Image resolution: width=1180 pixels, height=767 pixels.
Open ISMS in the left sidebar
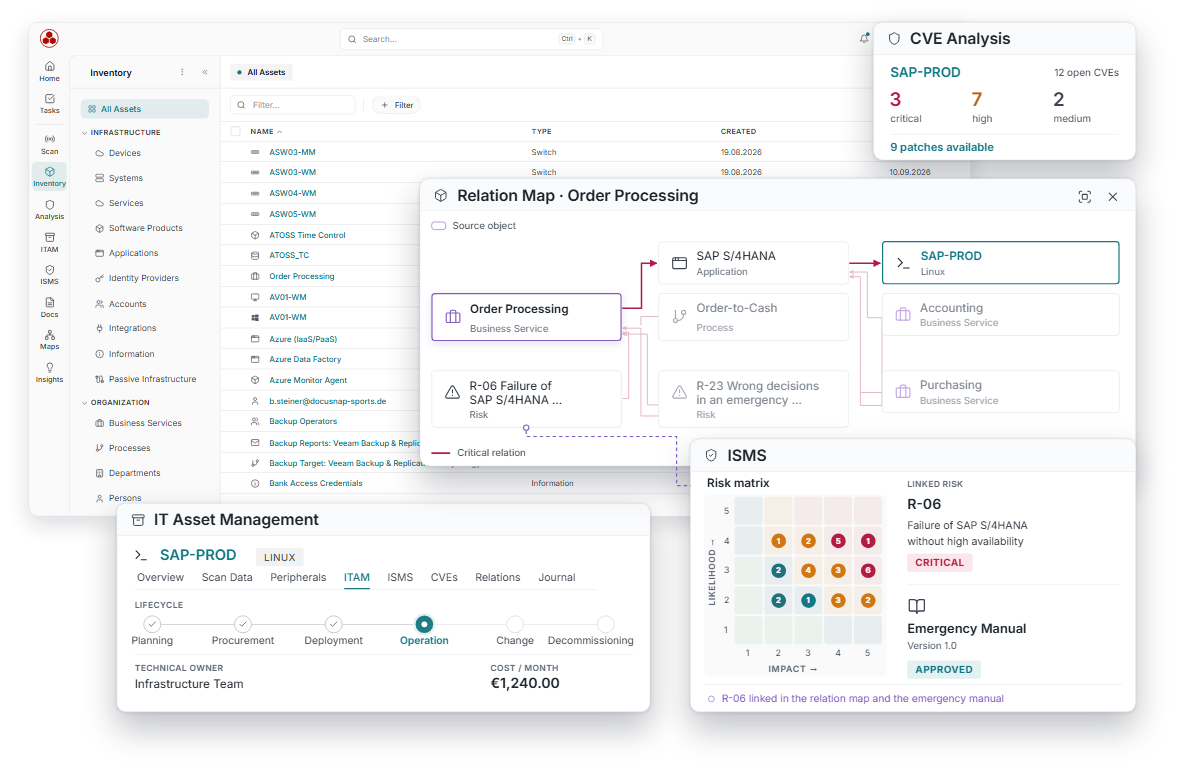50,275
